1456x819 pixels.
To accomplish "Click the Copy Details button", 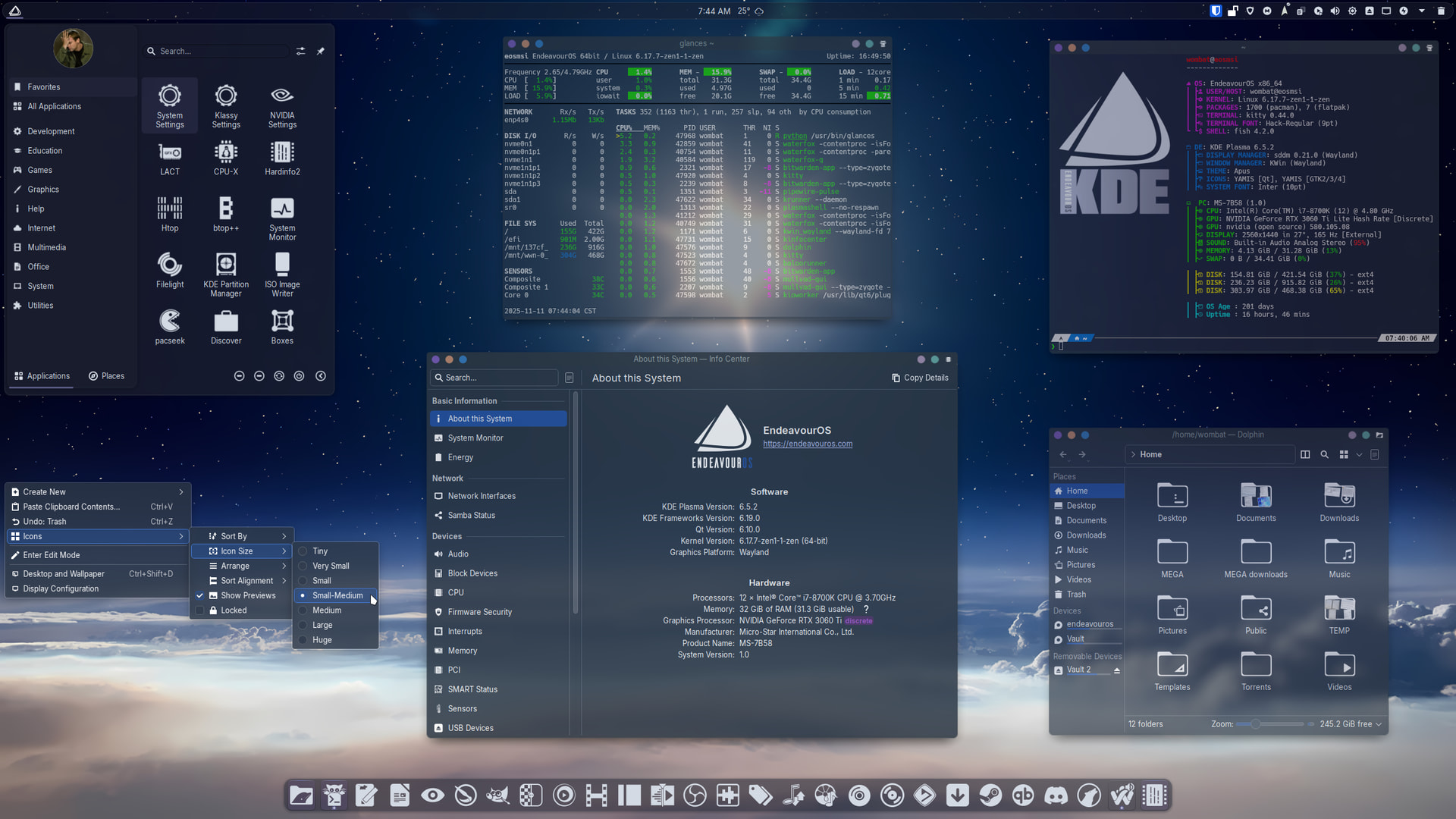I will coord(920,378).
